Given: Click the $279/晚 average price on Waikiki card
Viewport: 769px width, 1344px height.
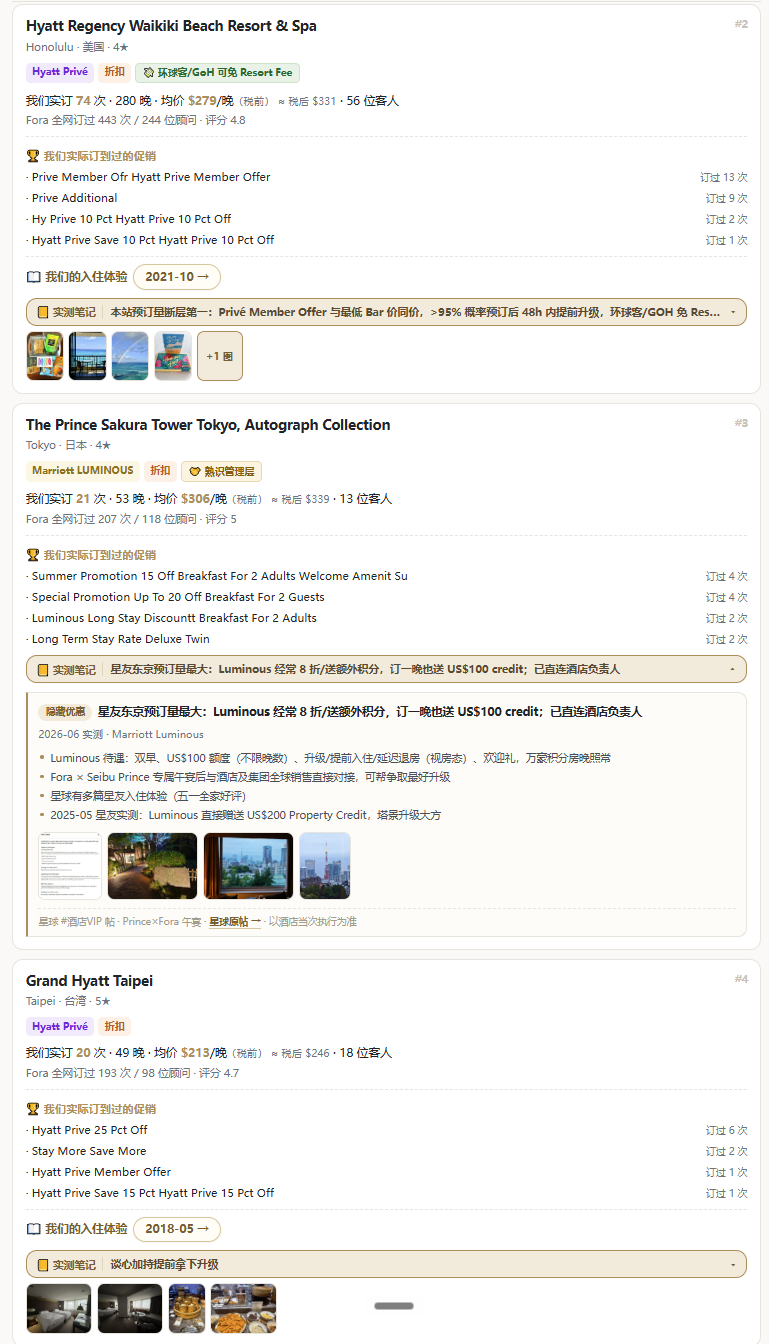Looking at the screenshot, I should pyautogui.click(x=211, y=100).
